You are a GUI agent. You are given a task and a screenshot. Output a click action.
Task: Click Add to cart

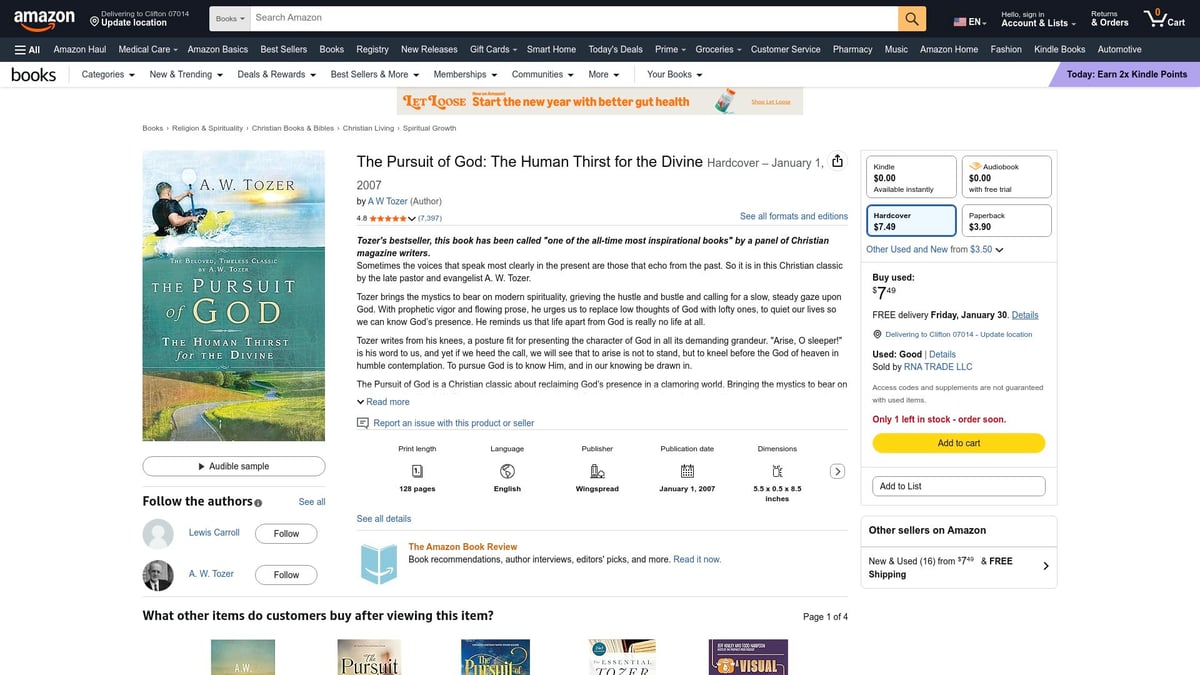(x=957, y=443)
